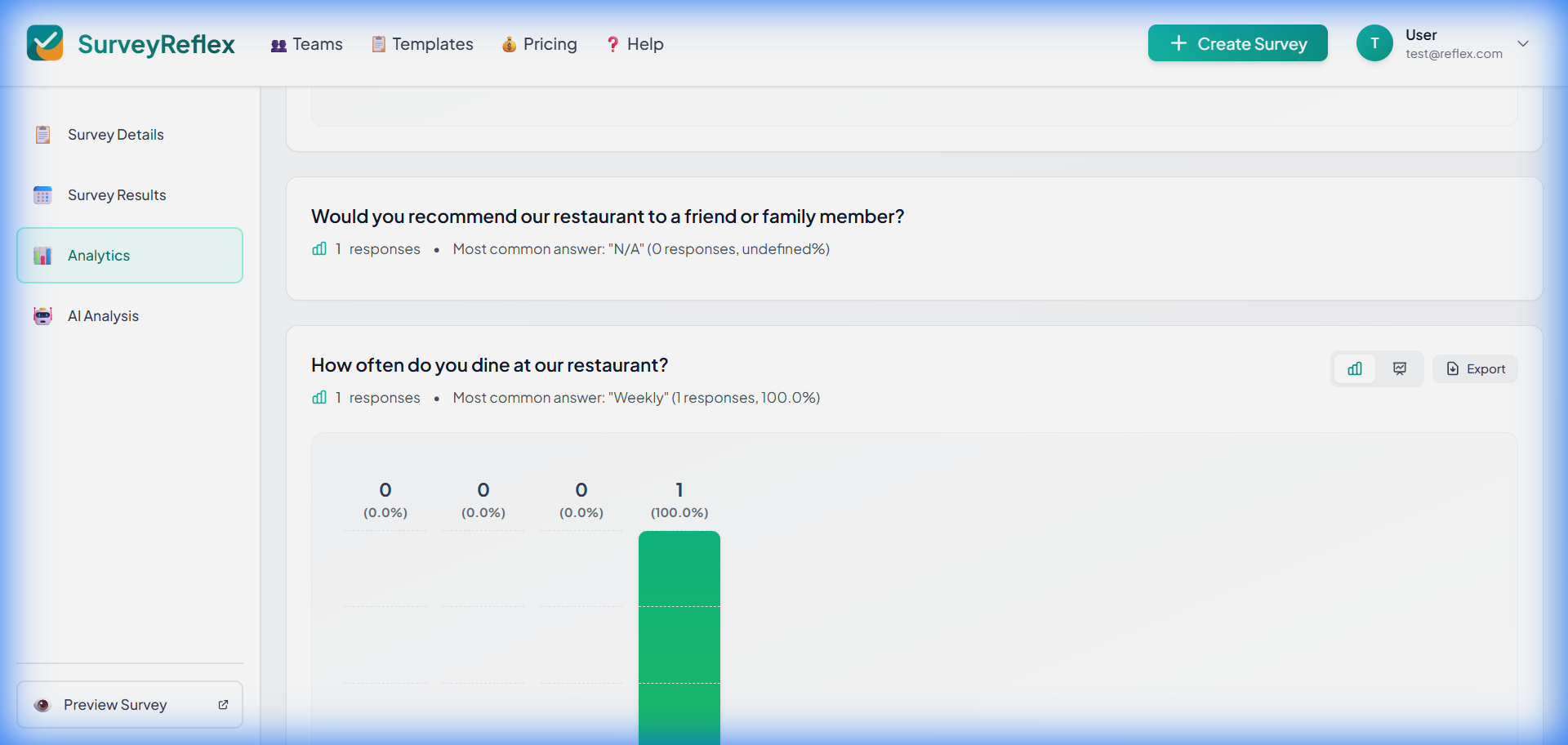The image size is (1568, 745).
Task: Click the bar chart icon next to 1 responses
Action: (318, 398)
